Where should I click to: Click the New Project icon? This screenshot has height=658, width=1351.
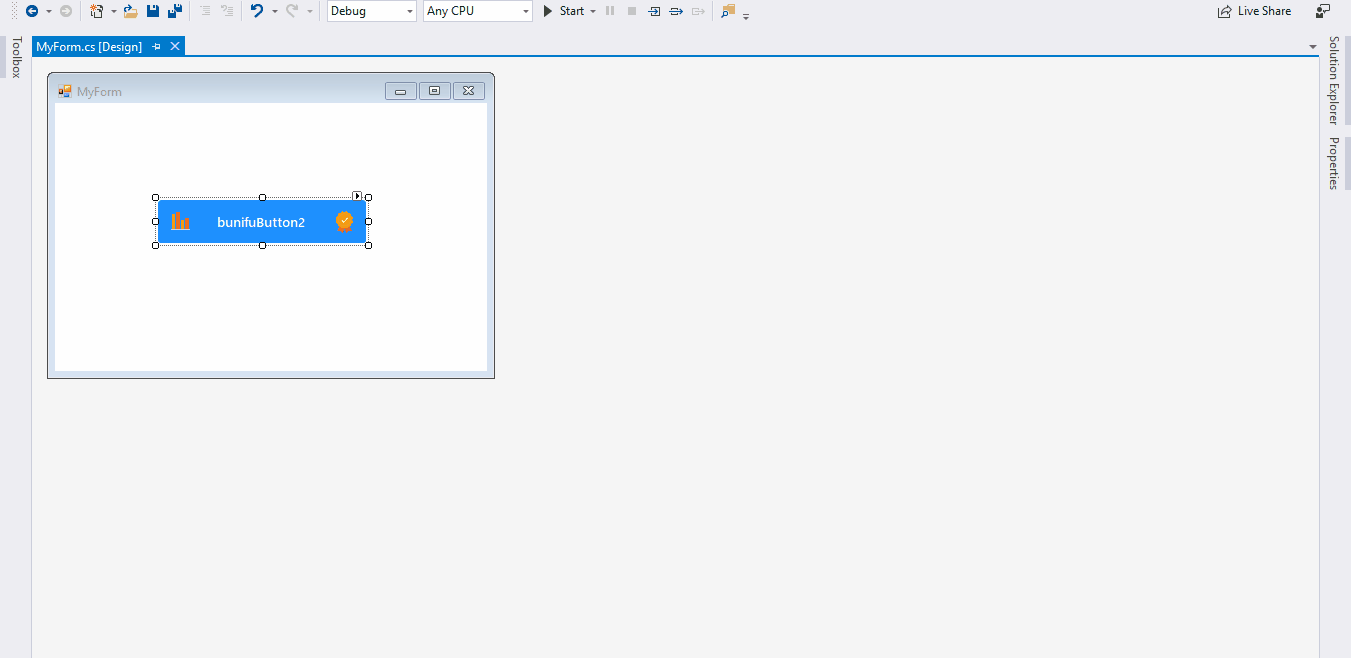[97, 11]
